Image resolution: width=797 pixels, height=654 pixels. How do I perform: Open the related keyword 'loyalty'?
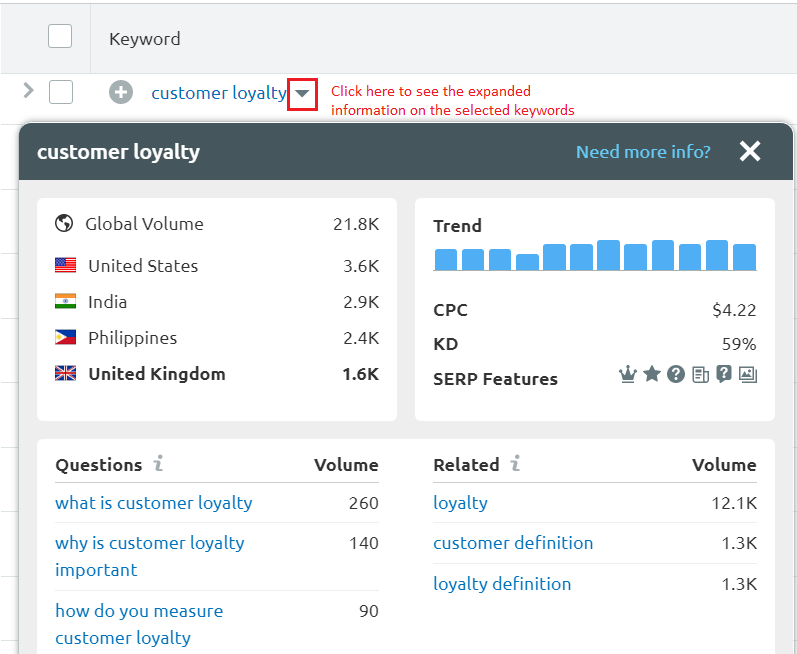(x=460, y=503)
